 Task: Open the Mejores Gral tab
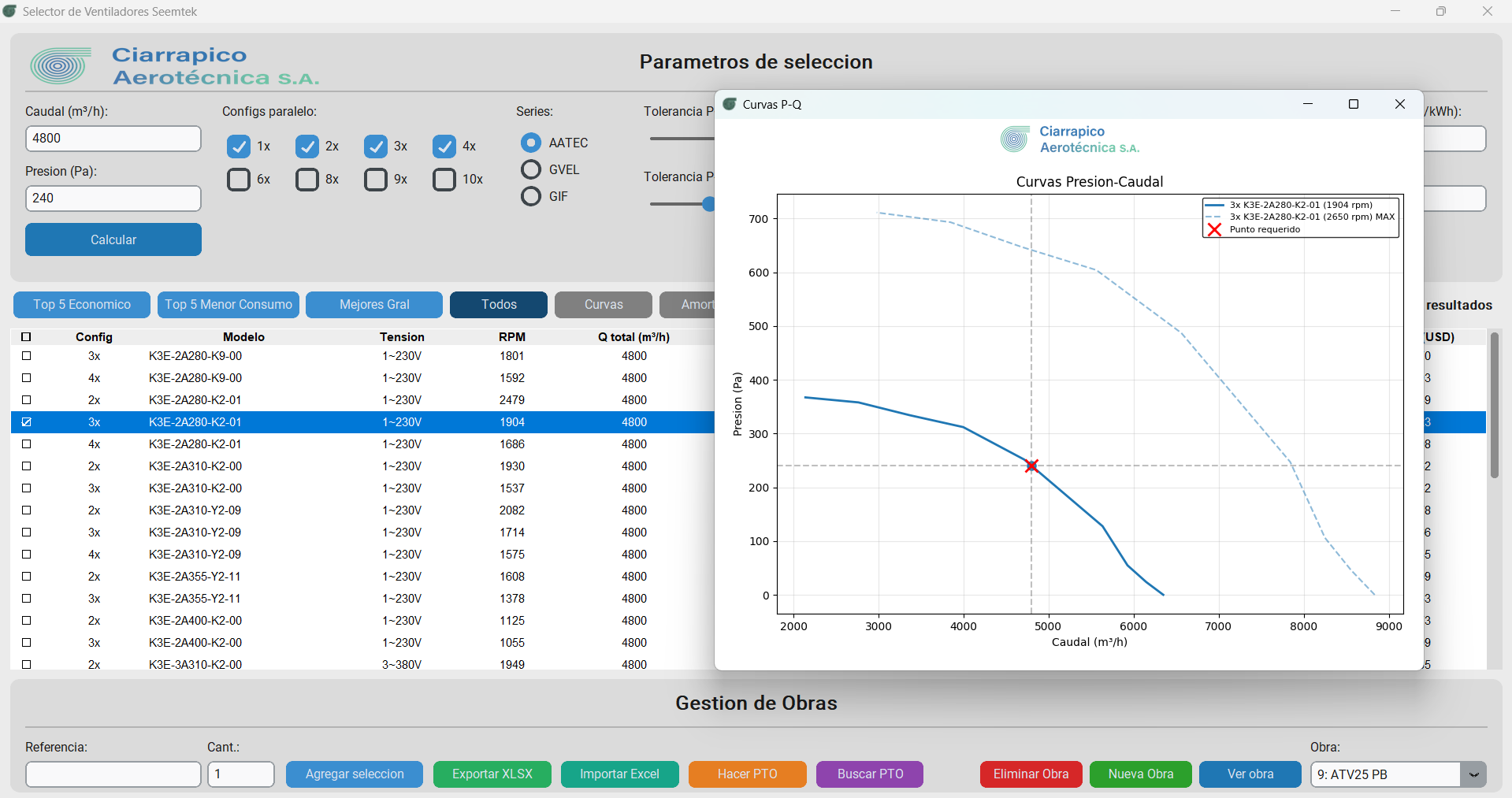tap(374, 305)
